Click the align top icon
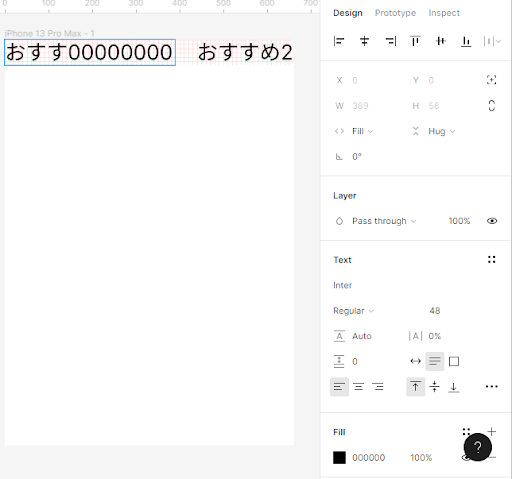The width and height of the screenshot is (512, 479). click(415, 41)
